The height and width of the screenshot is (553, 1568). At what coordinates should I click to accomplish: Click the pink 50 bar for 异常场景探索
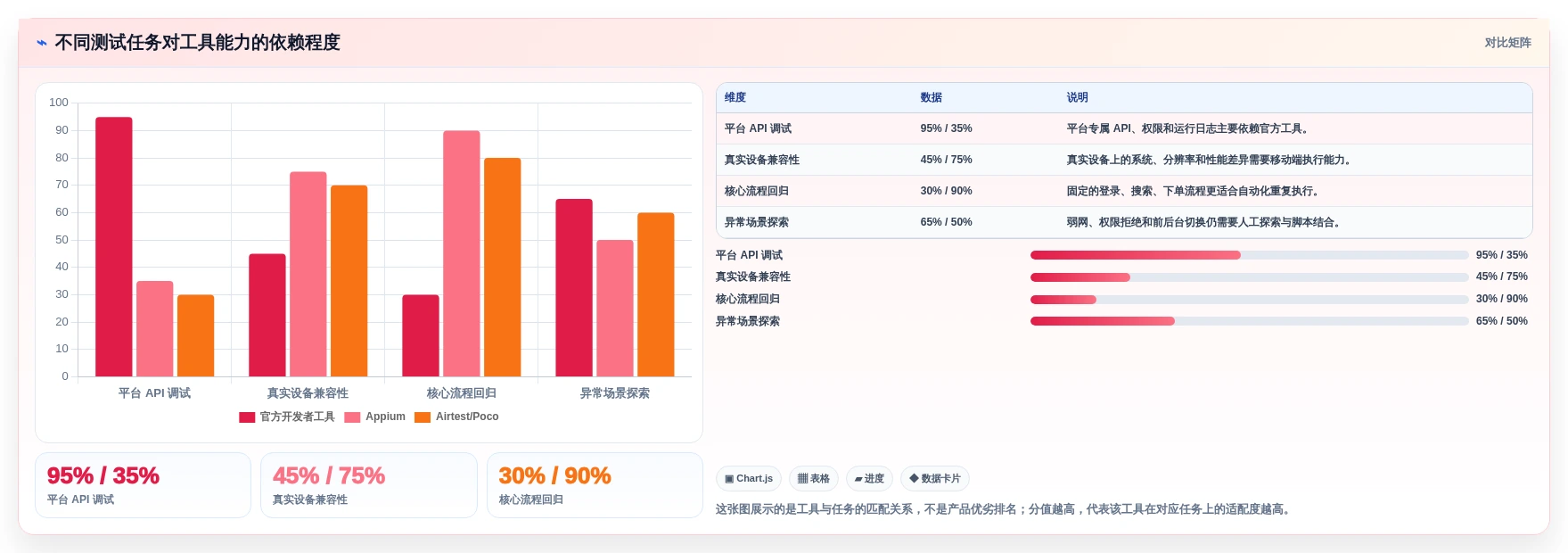tap(615, 309)
